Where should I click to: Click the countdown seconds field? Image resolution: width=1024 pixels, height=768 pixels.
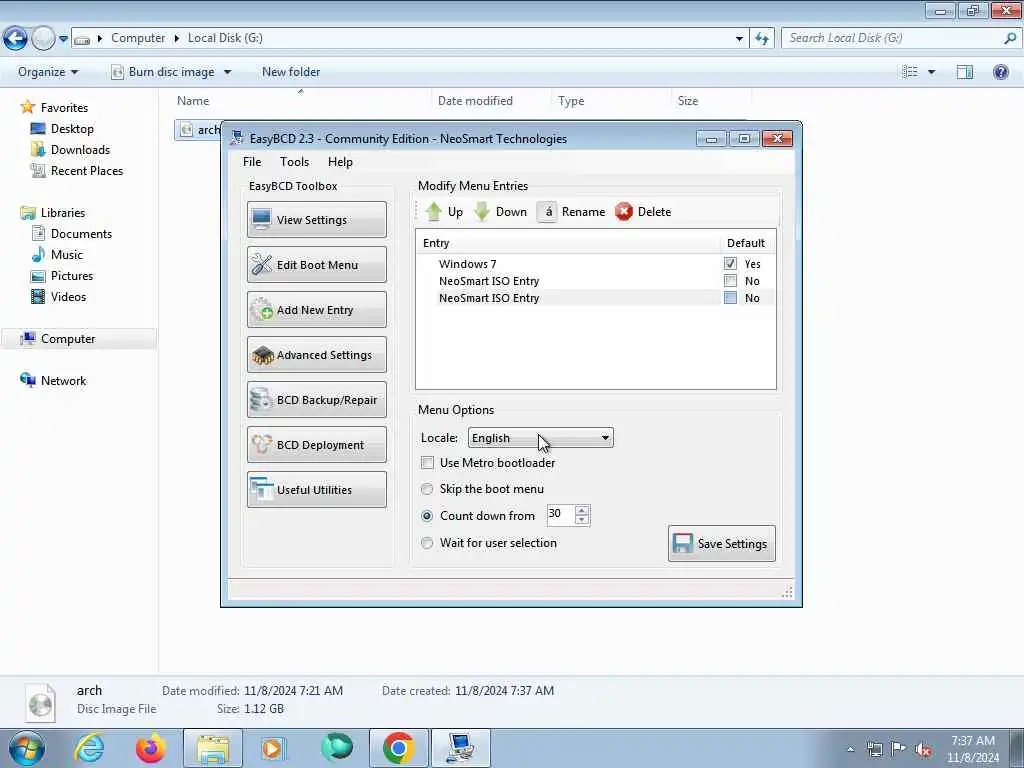pyautogui.click(x=560, y=515)
